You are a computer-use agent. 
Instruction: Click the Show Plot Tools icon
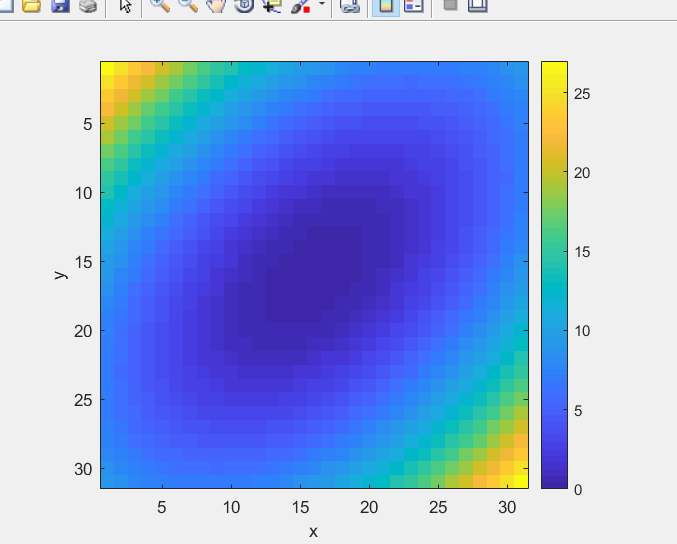tap(478, 5)
